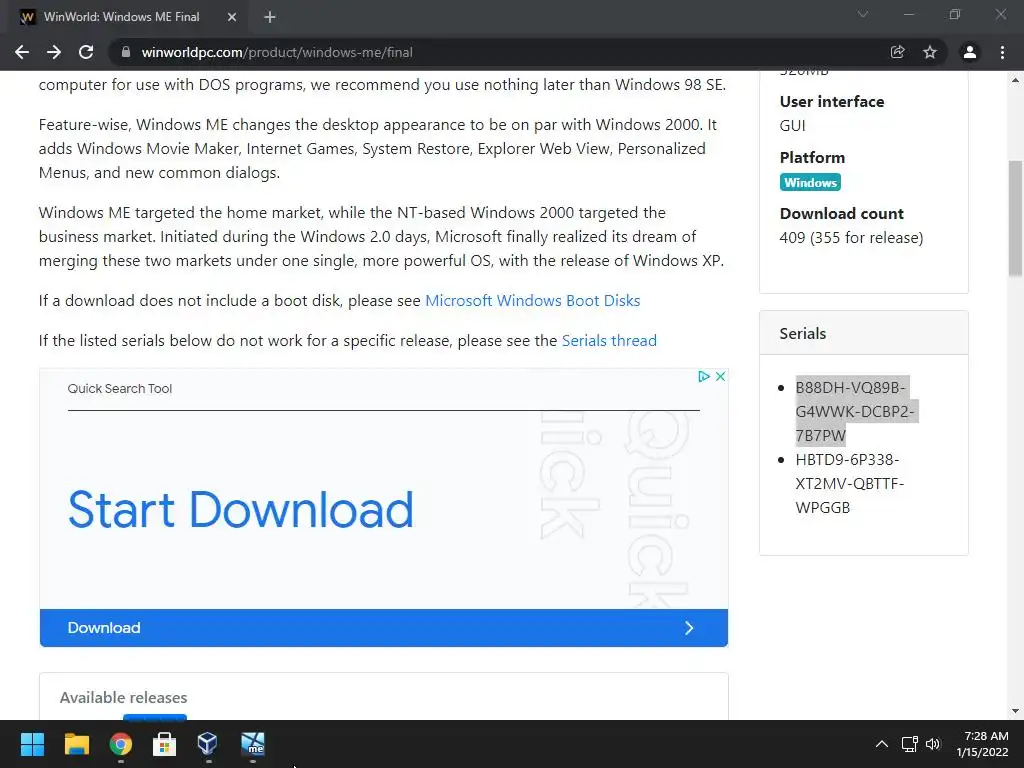Viewport: 1024px width, 768px height.
Task: Open Chrome's three-dot menu
Action: tap(1002, 52)
